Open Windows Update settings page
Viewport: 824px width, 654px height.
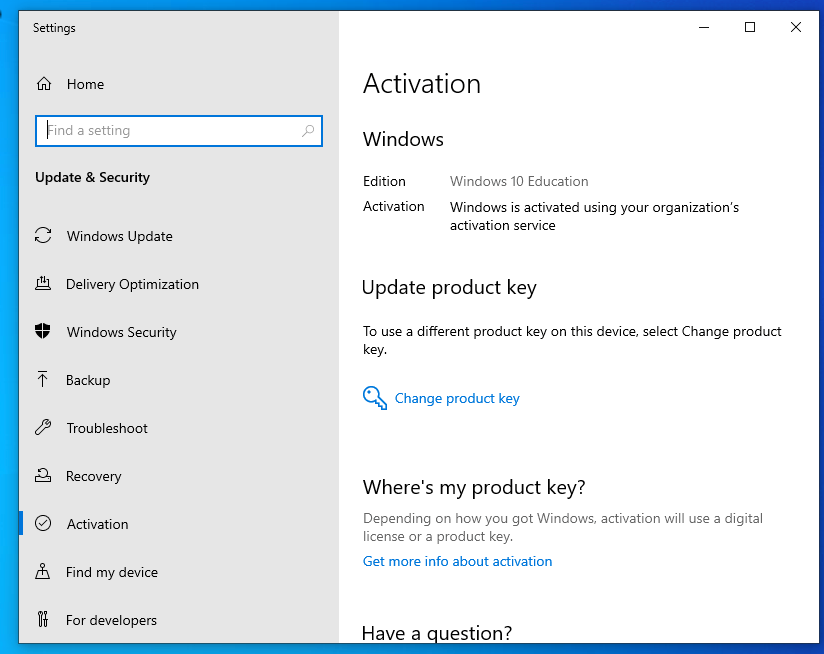click(x=179, y=236)
